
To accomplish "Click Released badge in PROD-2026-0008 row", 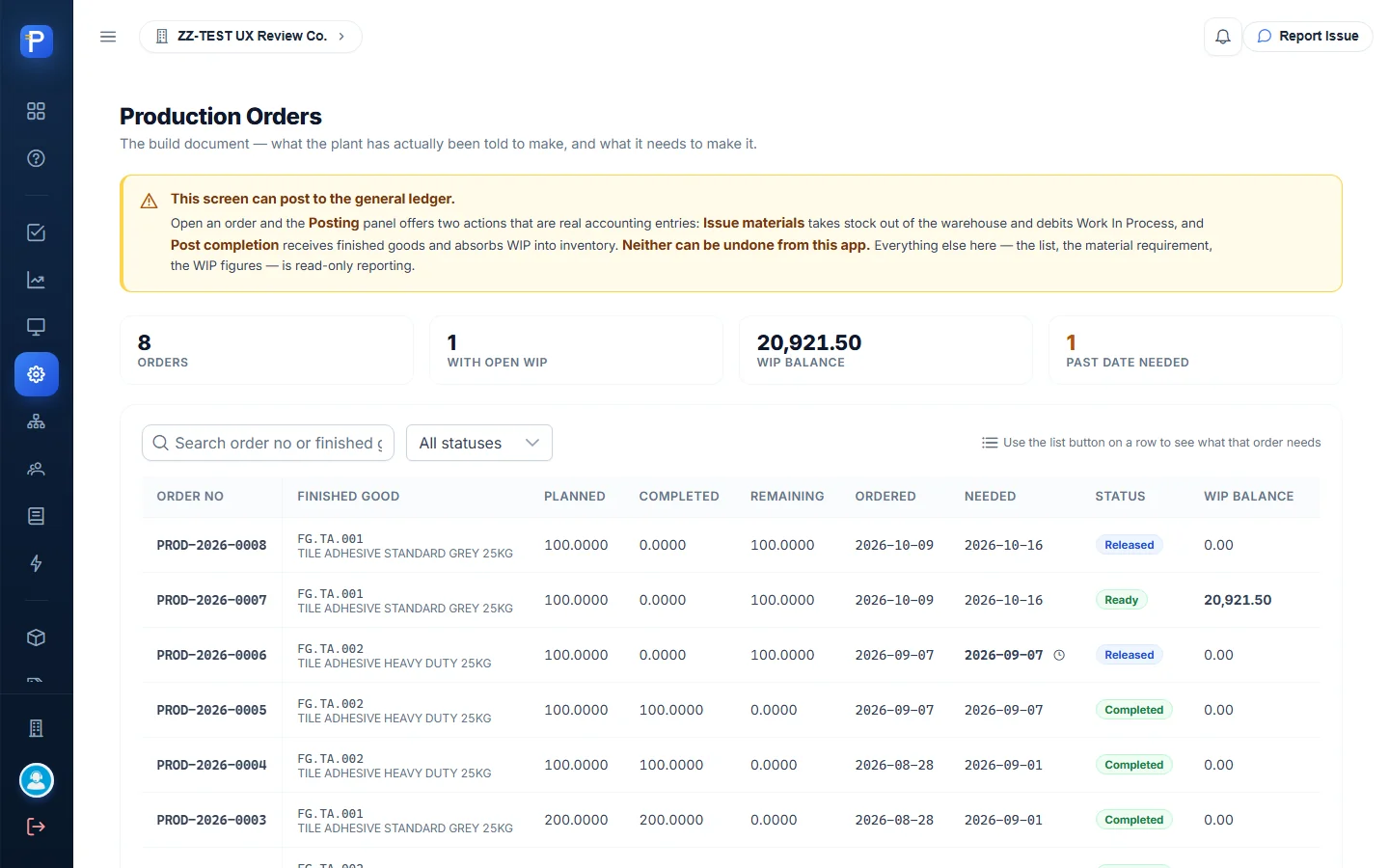I will pos(1129,545).
